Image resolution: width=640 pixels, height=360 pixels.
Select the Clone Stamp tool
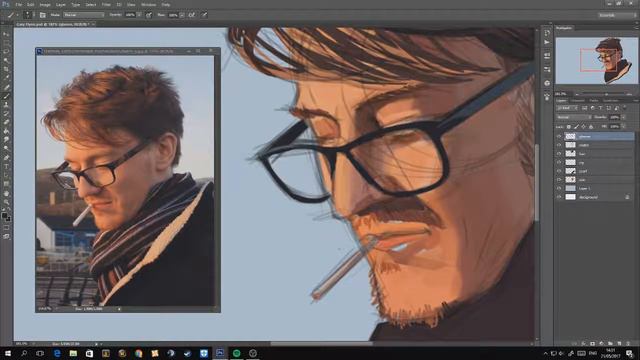pos(6,104)
